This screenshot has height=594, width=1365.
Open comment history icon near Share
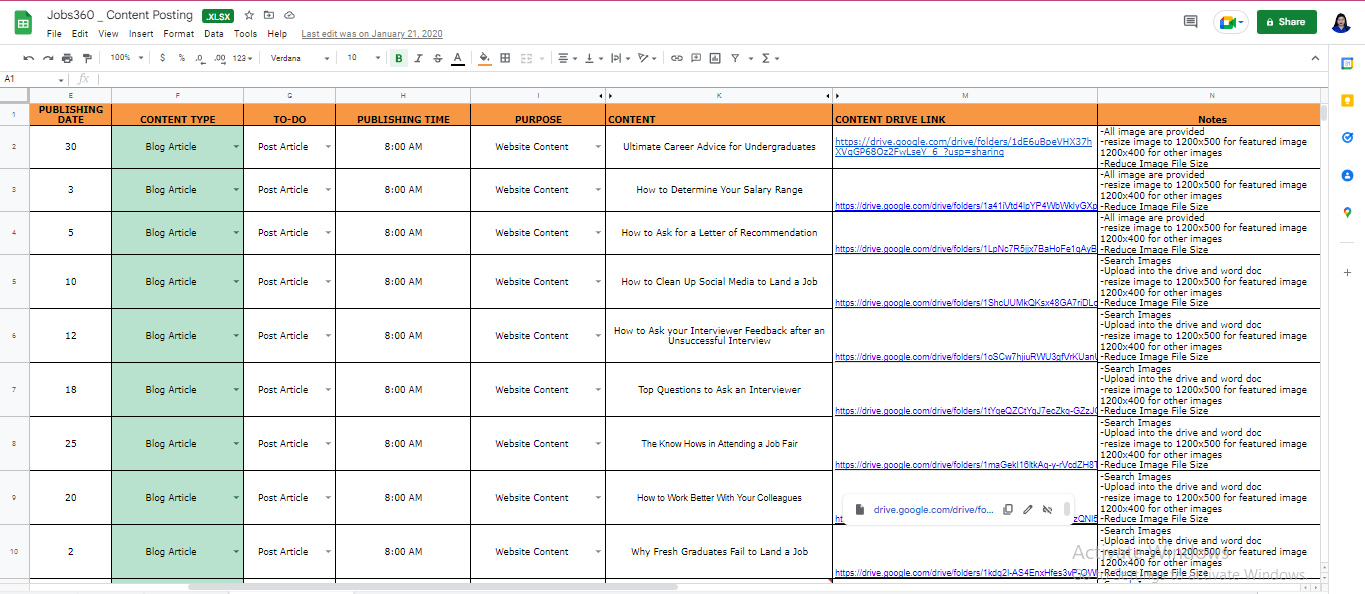1190,21
